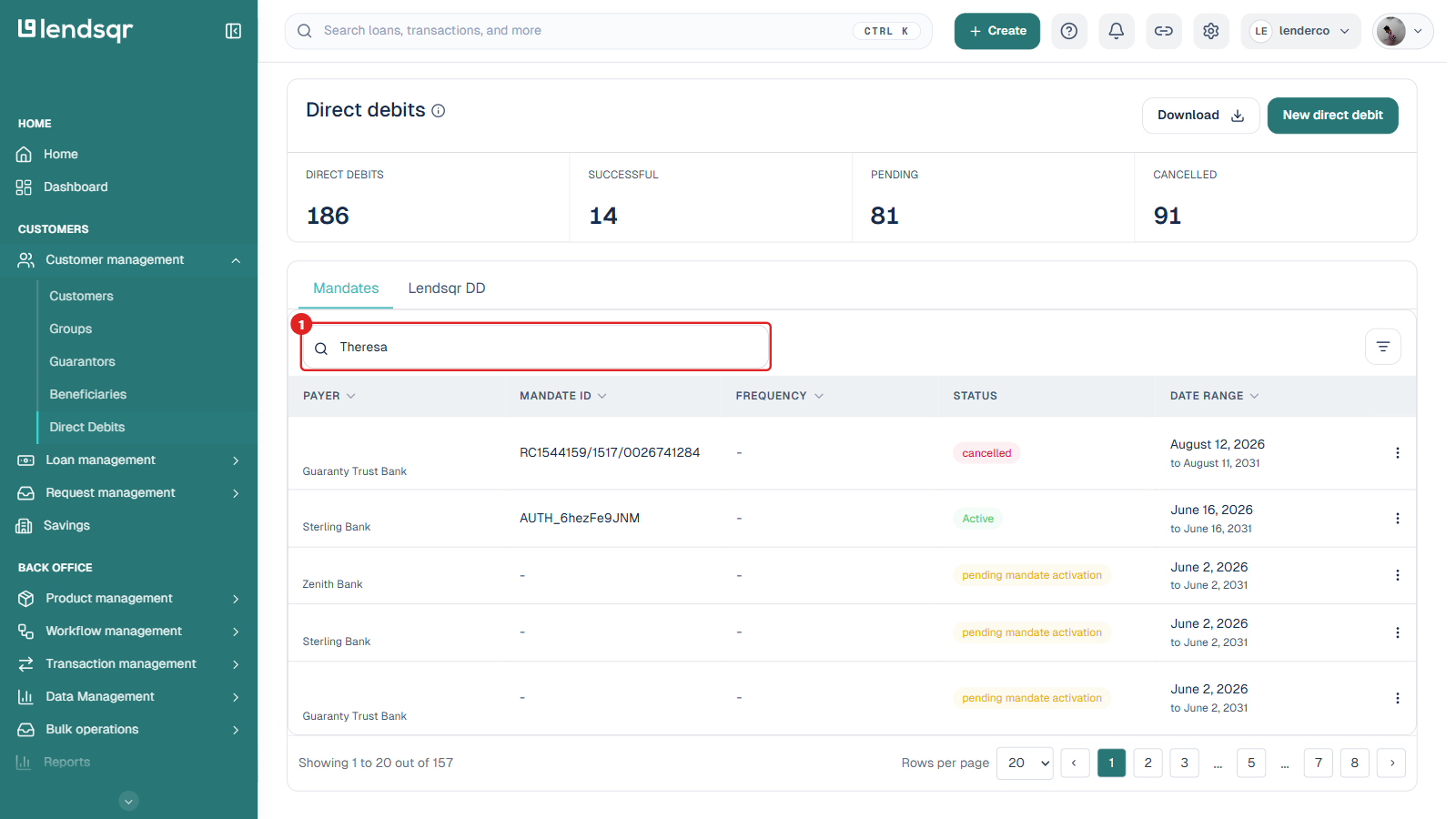1456x819 pixels.
Task: Collapse the sidebar panel icon
Action: point(233,31)
